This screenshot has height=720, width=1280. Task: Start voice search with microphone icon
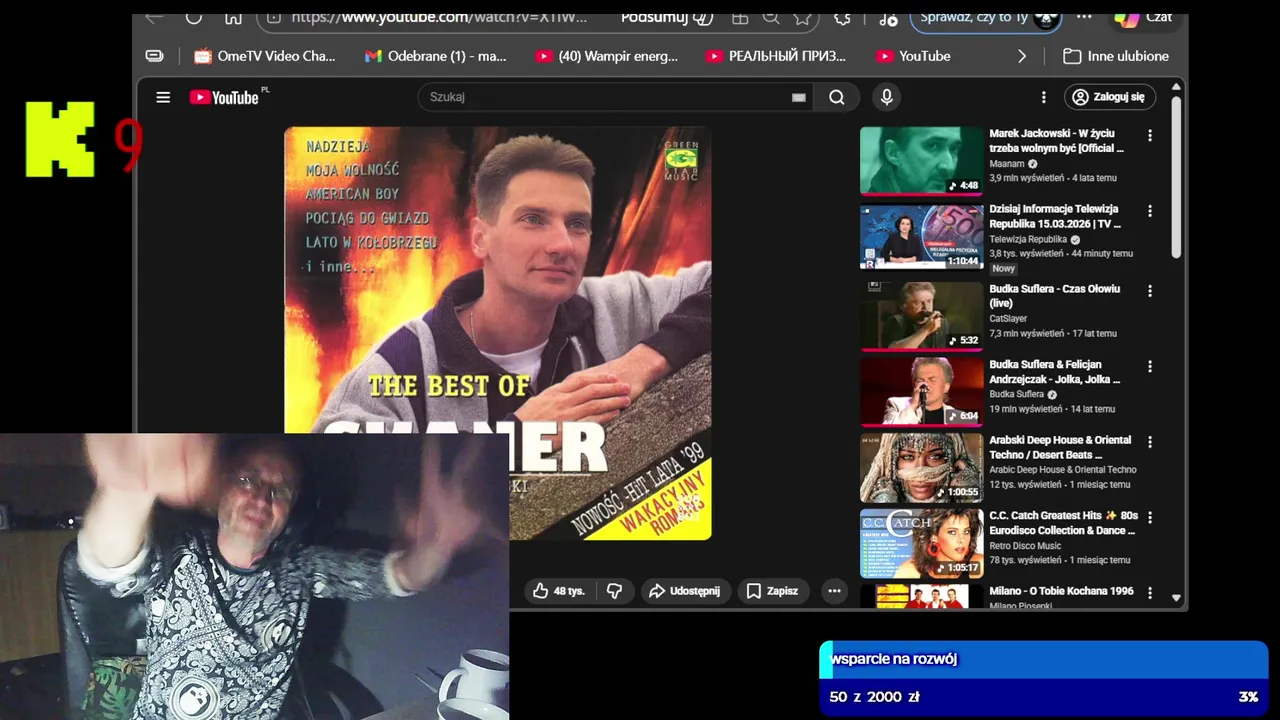click(x=886, y=97)
